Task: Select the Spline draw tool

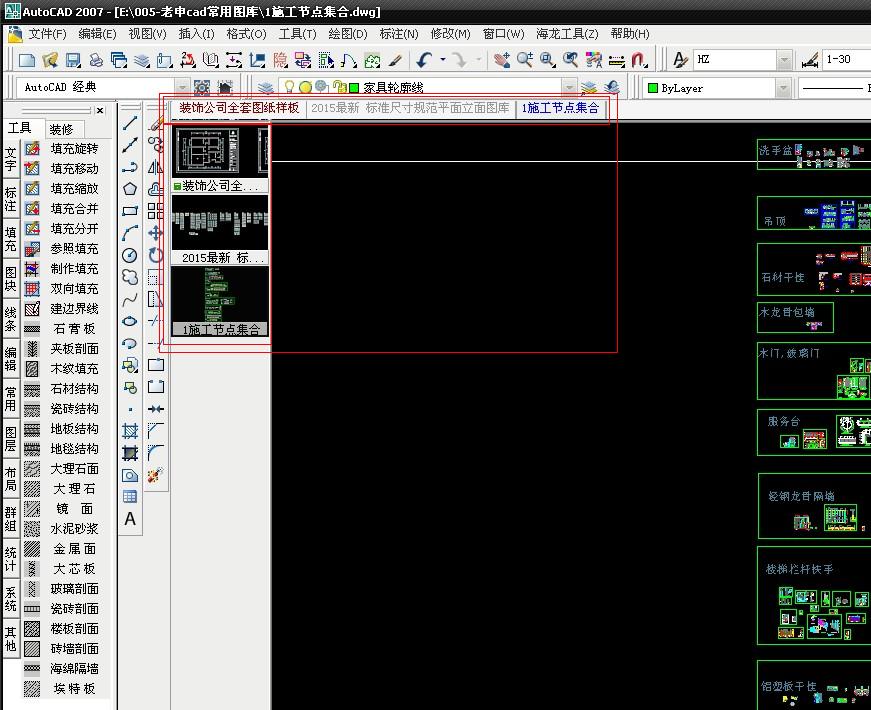Action: tap(130, 299)
